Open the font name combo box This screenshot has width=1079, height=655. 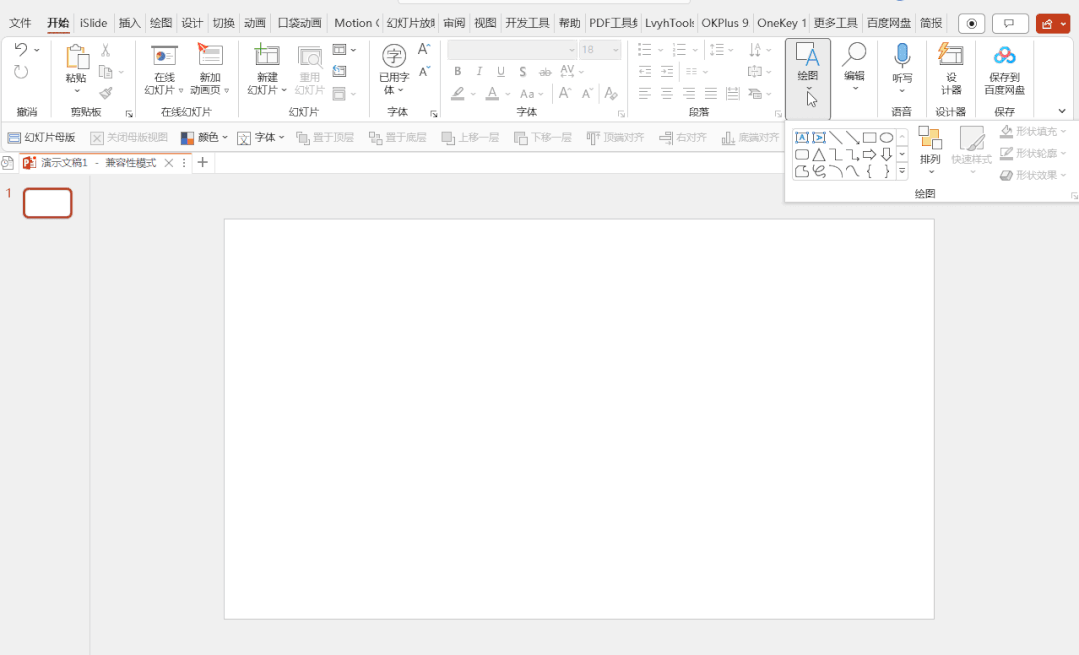512,50
